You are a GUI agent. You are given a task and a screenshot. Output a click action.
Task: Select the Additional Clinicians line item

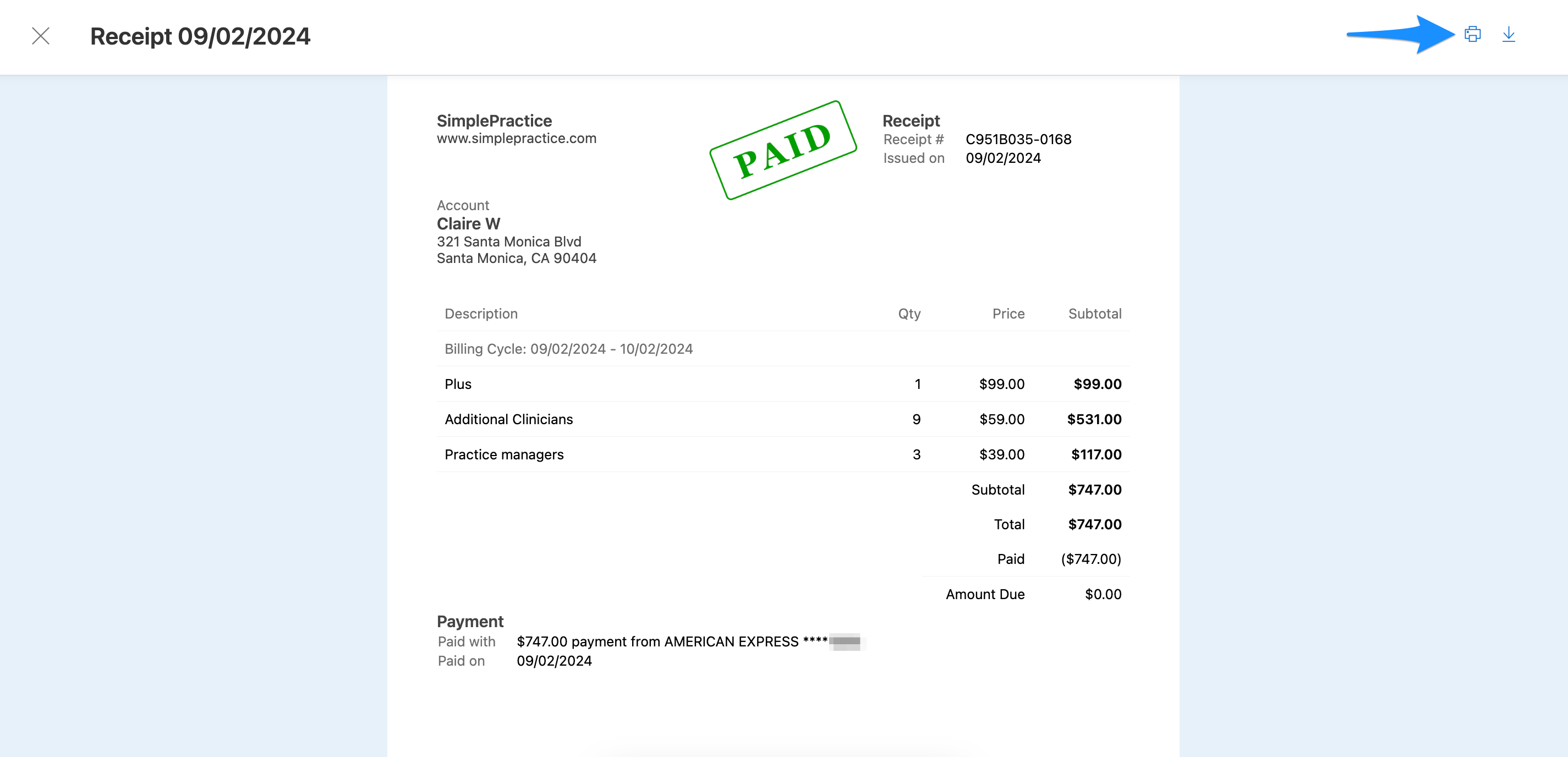point(508,419)
